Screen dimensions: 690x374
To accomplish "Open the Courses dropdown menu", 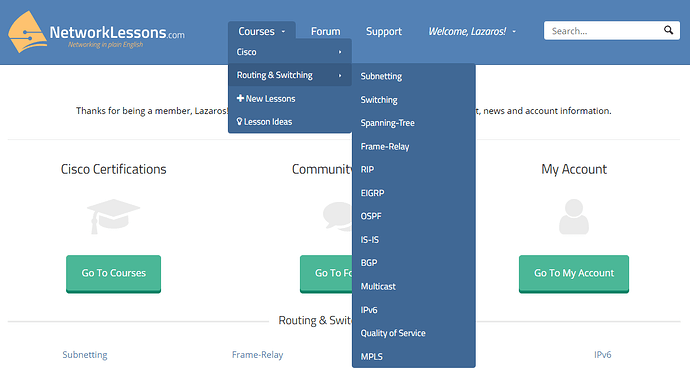I will coord(262,31).
